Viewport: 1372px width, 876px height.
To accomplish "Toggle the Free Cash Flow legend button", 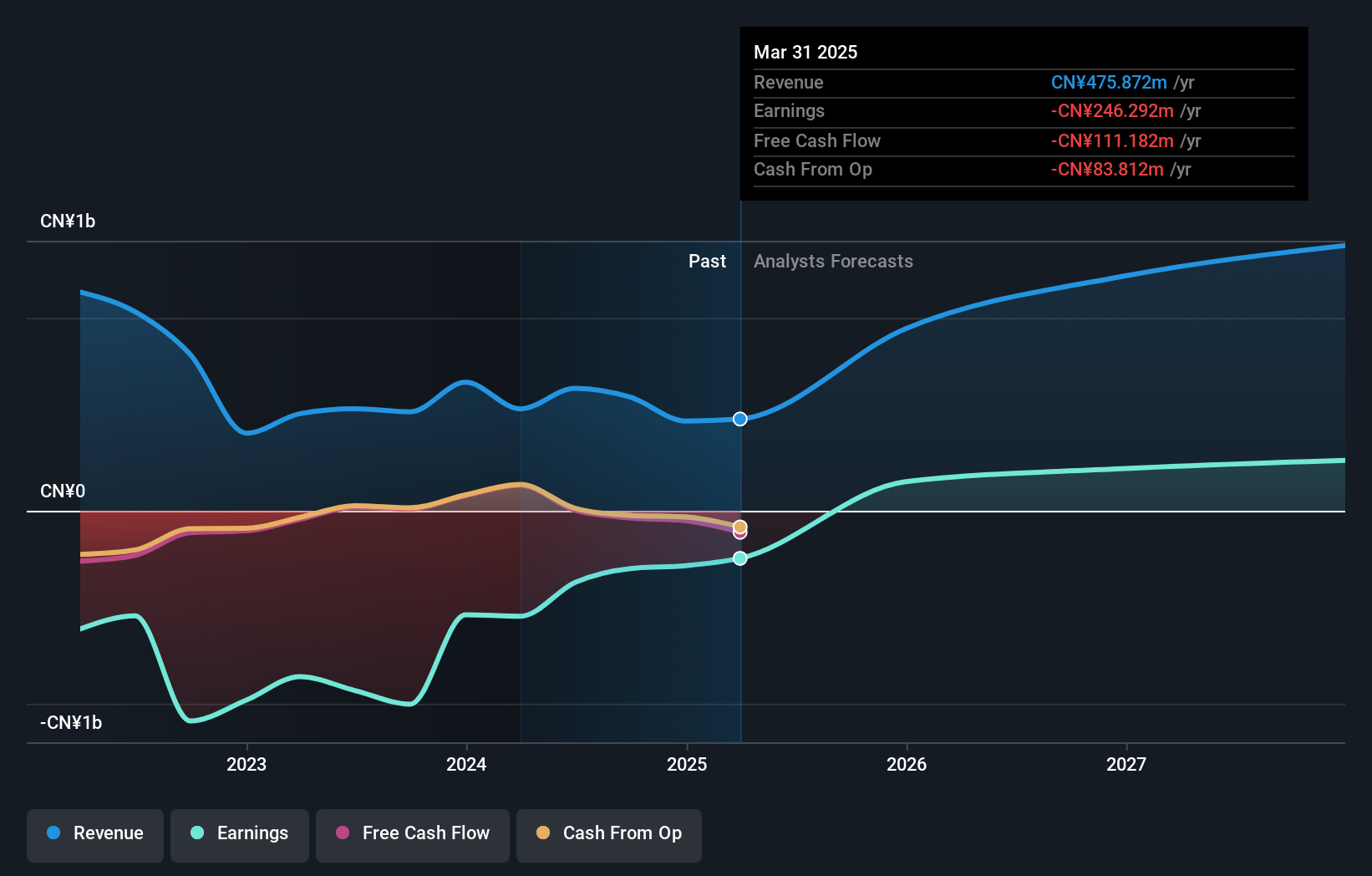I will click(413, 835).
